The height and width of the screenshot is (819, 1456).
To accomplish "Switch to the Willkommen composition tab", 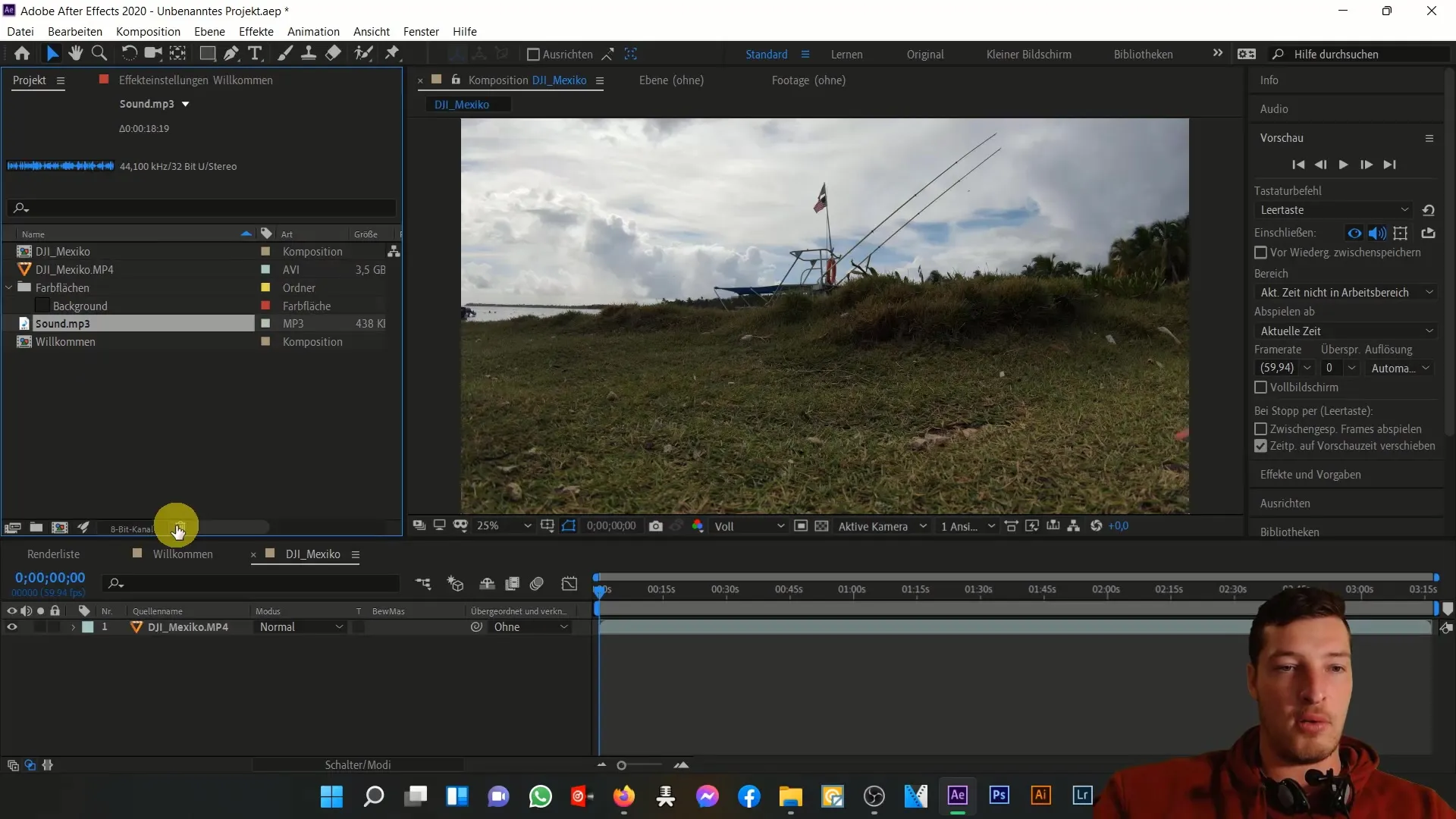I will click(183, 554).
